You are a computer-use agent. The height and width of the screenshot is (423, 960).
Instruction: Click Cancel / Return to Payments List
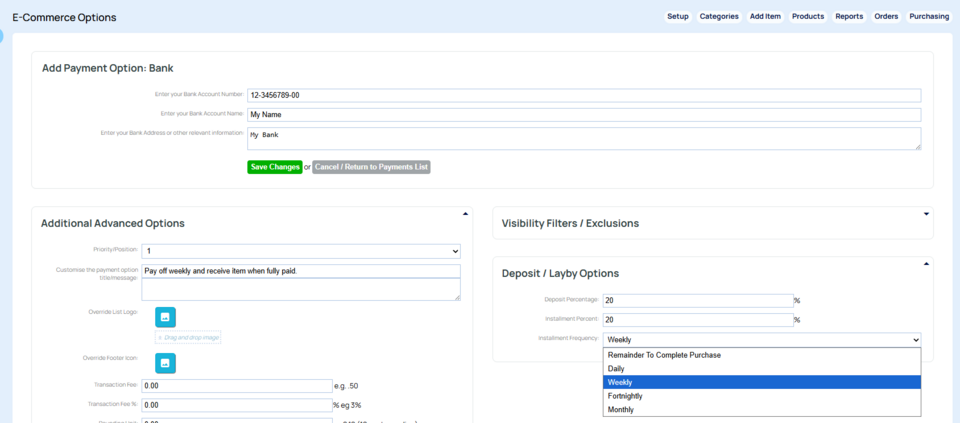[x=372, y=167]
